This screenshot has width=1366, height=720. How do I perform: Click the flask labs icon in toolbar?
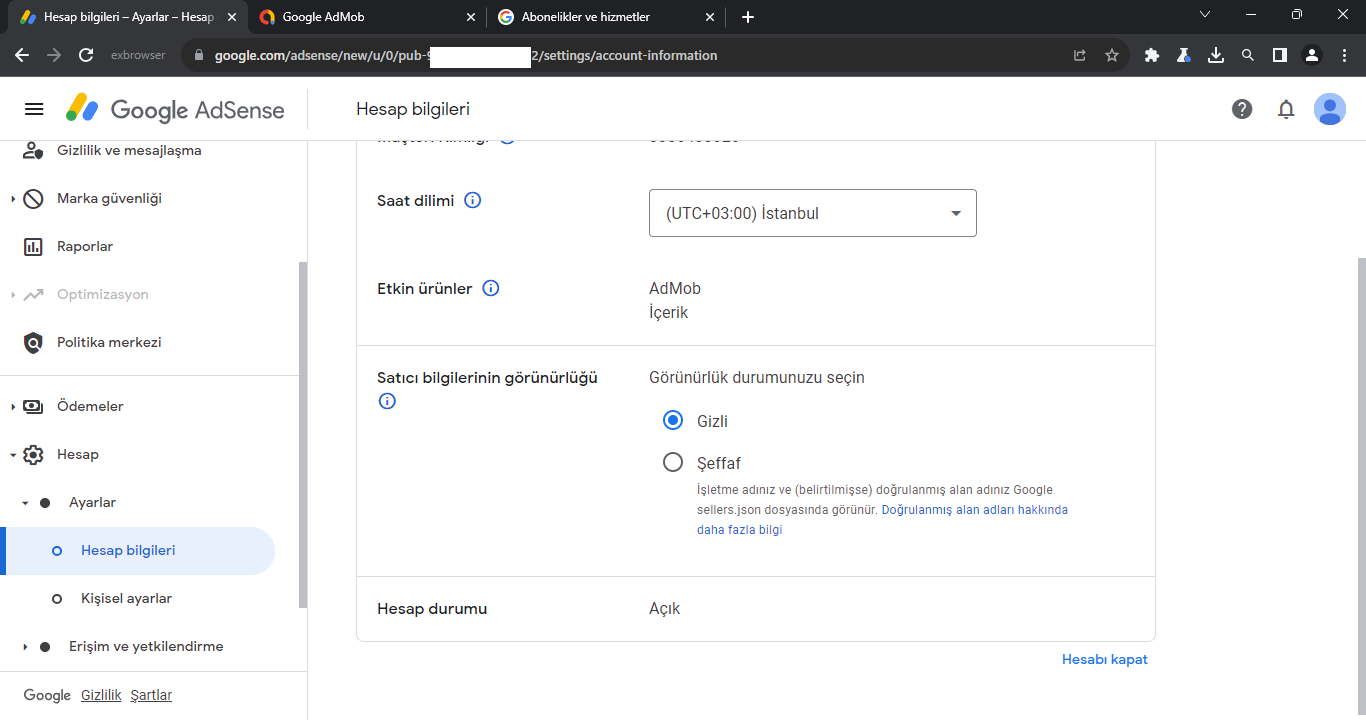coord(1184,56)
